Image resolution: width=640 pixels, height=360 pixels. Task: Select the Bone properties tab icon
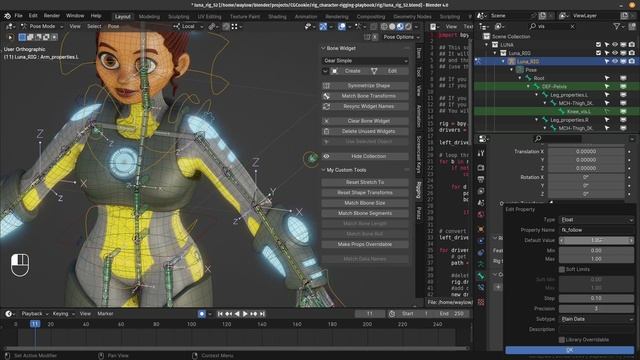pos(481,276)
